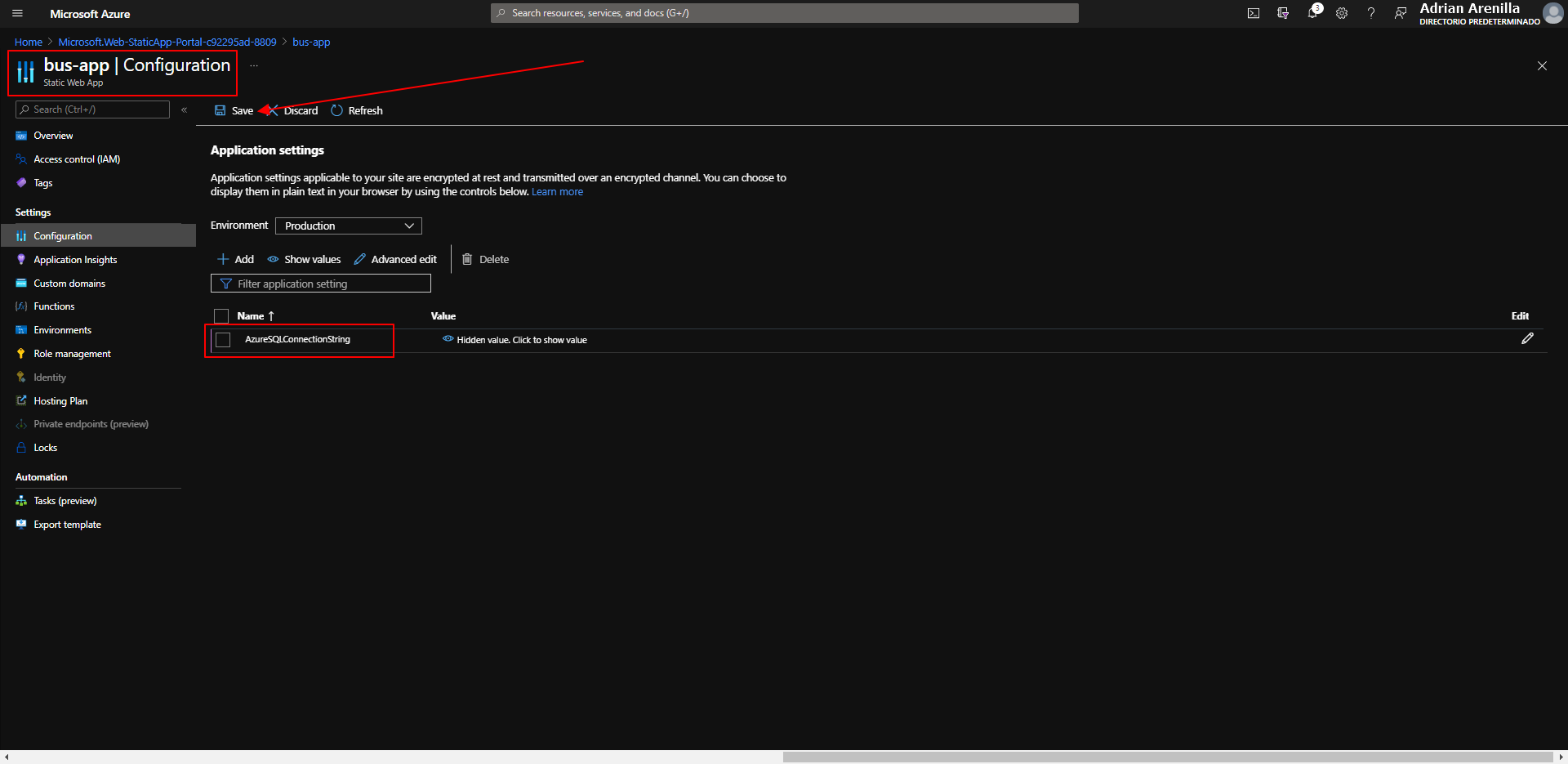The height and width of the screenshot is (764, 1568).
Task: Click the Value column header
Action: 443,316
